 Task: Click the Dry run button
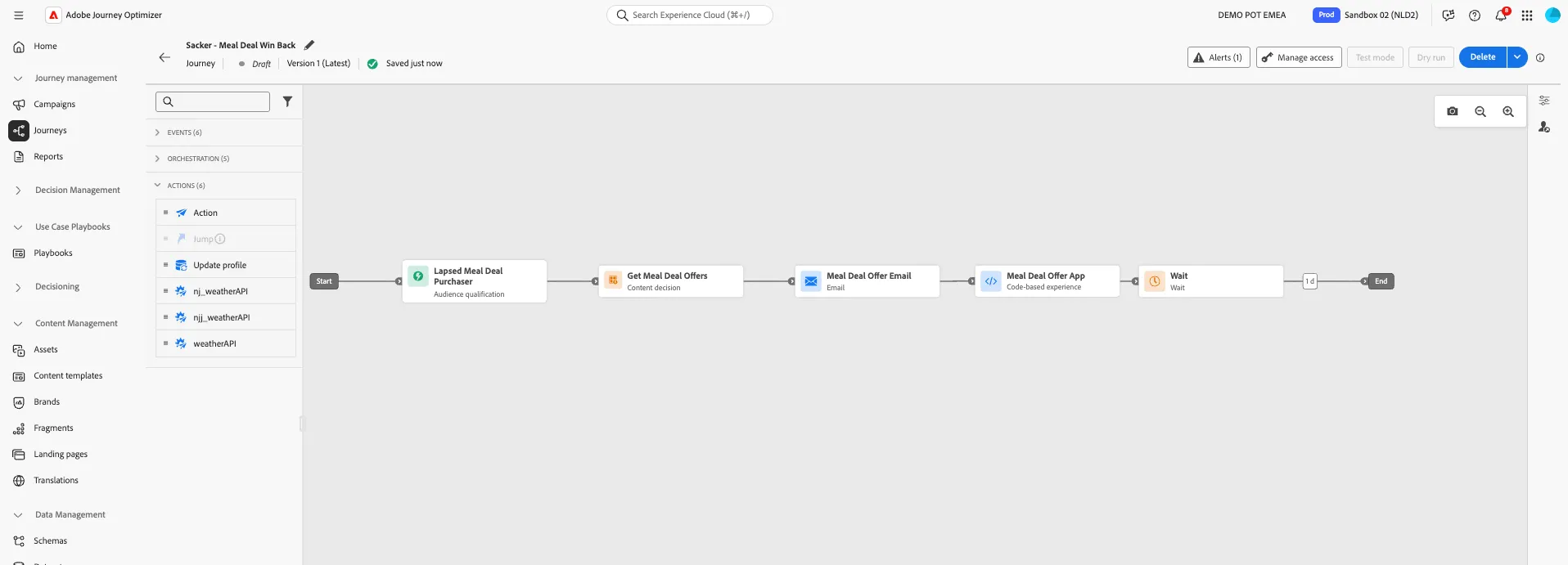[1431, 57]
